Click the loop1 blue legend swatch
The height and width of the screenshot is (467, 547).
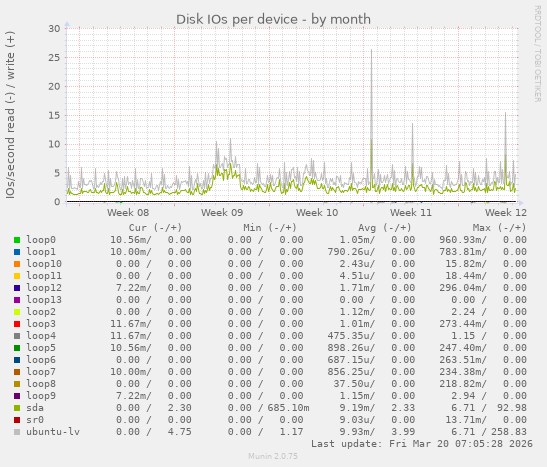[17, 252]
